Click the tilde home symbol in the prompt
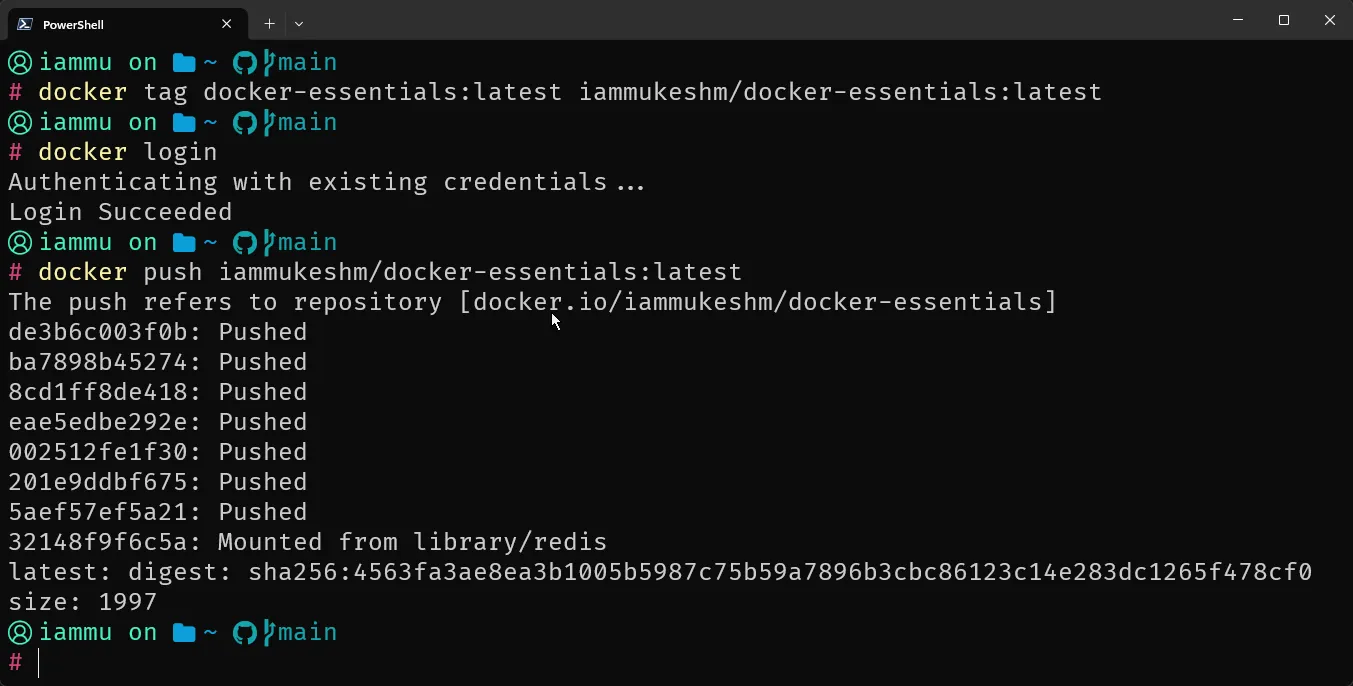1353x686 pixels. coord(211,61)
